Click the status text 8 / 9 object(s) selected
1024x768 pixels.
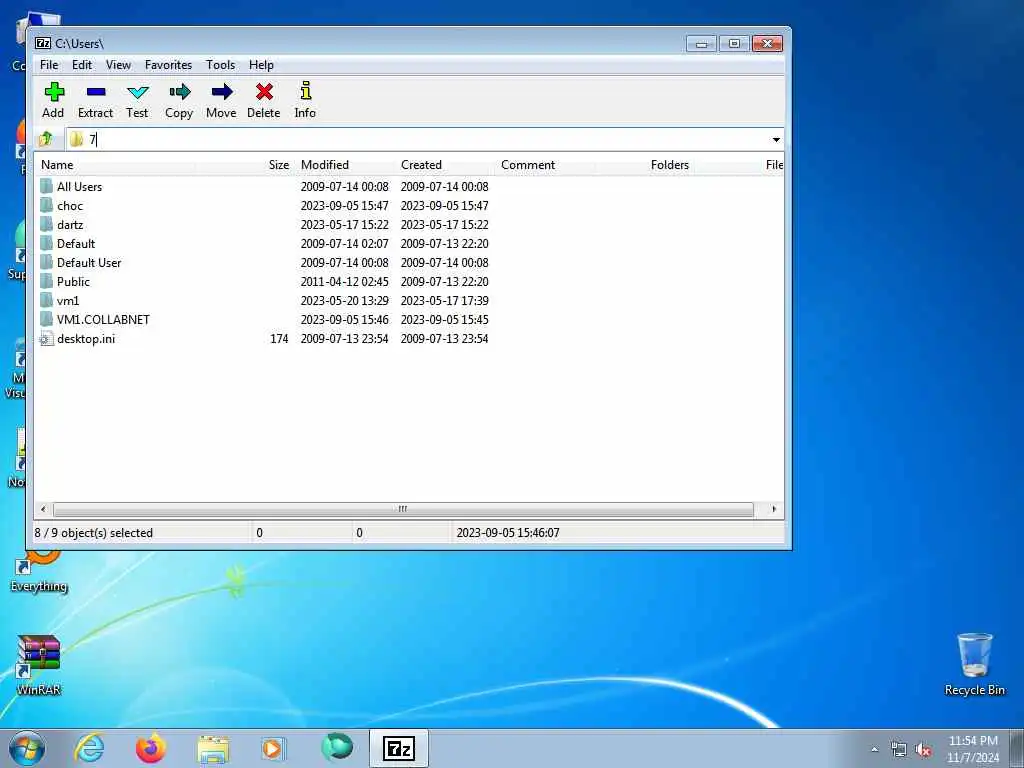click(93, 533)
